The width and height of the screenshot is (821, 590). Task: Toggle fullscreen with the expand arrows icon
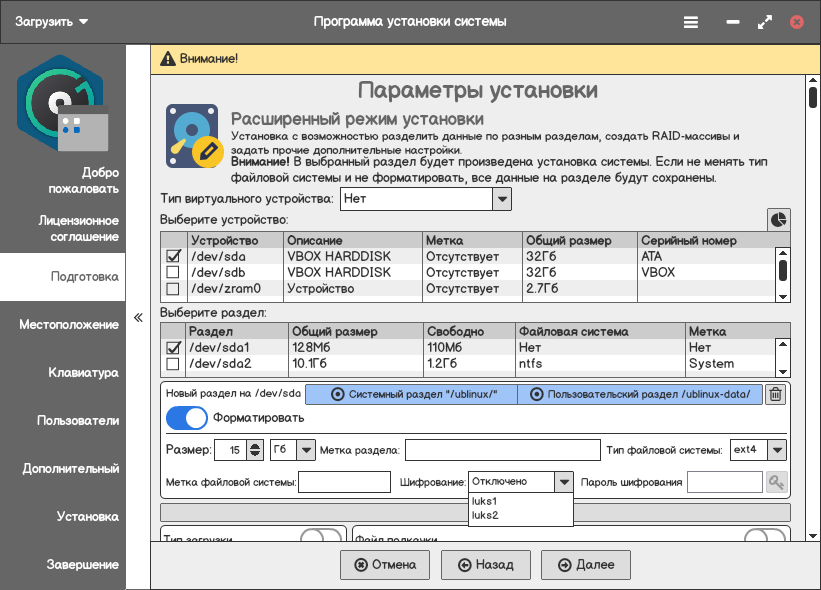[x=764, y=22]
